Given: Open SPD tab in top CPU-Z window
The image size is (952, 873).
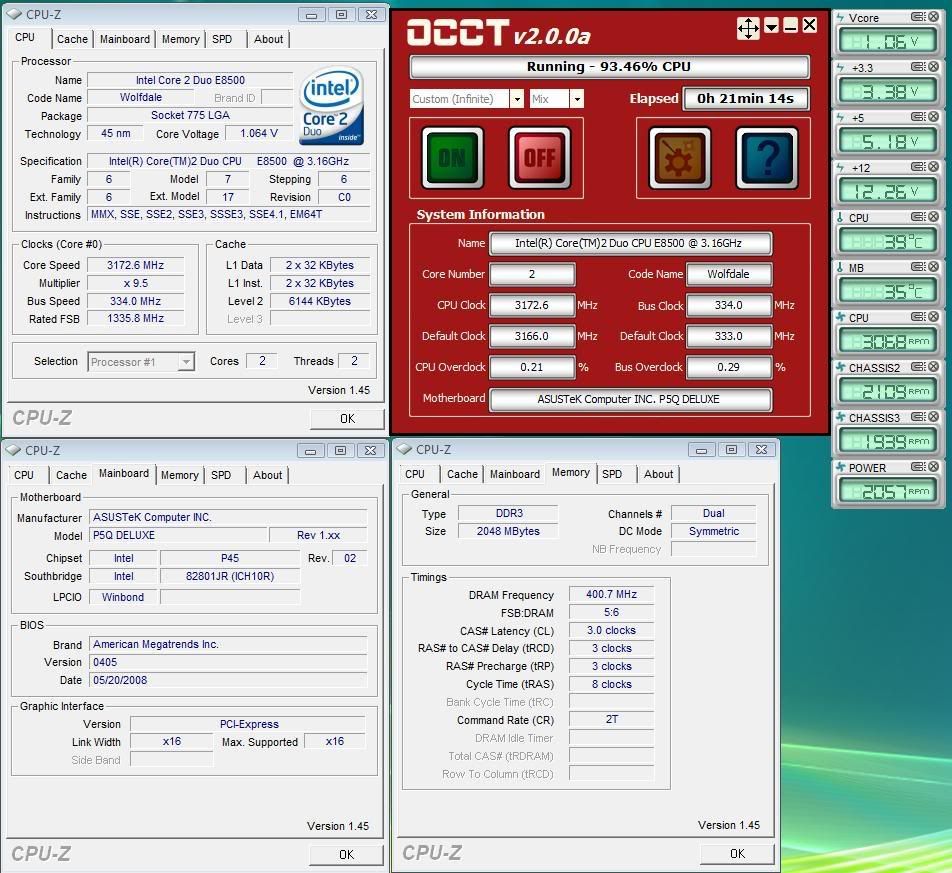Looking at the screenshot, I should [x=222, y=39].
